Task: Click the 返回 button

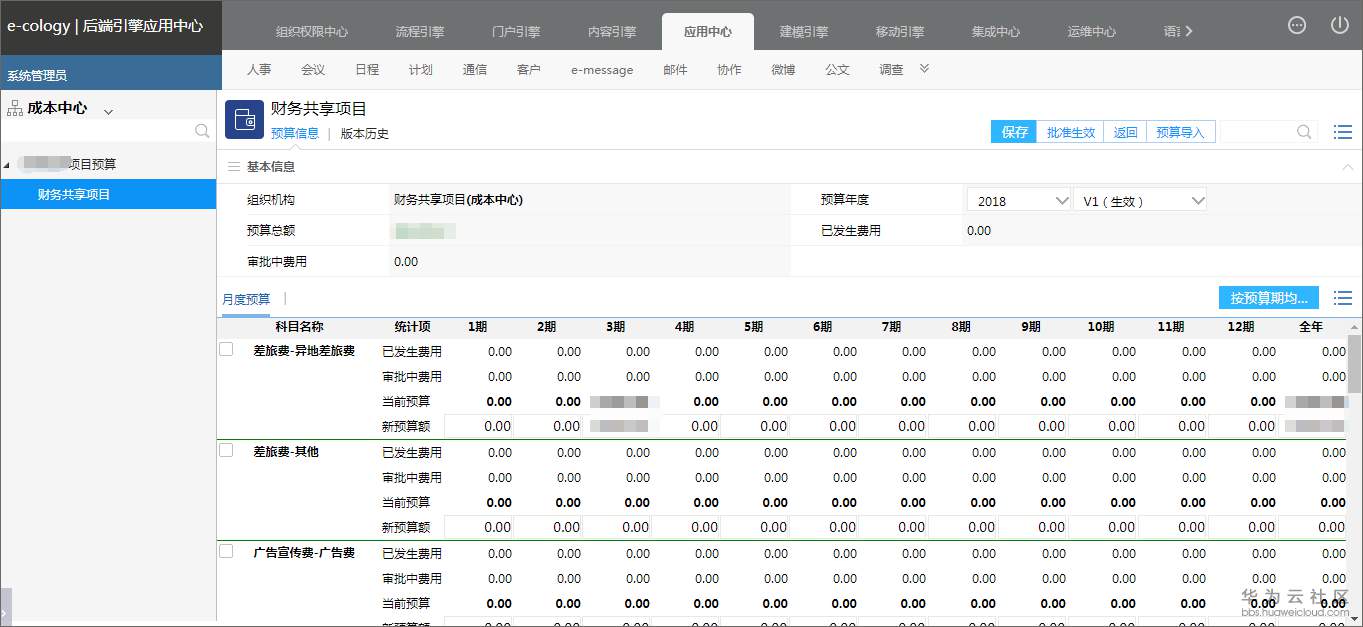Action: [x=1125, y=132]
